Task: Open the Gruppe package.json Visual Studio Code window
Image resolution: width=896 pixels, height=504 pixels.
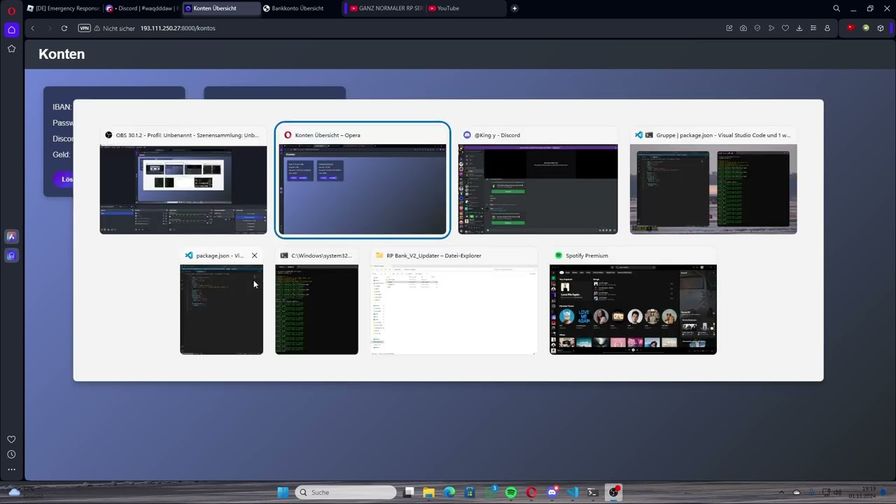Action: click(713, 182)
